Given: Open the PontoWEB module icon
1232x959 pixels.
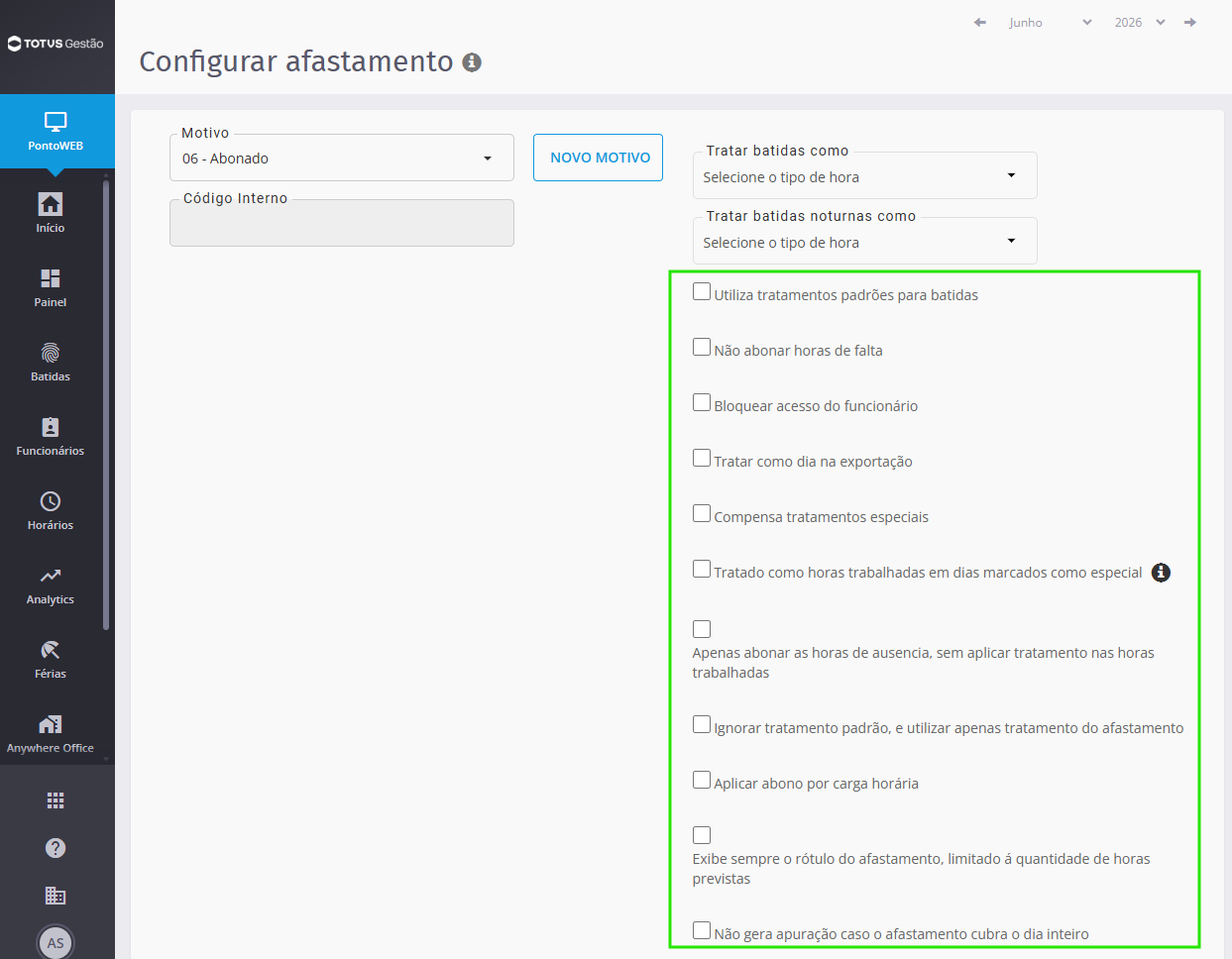Looking at the screenshot, I should pos(56,122).
